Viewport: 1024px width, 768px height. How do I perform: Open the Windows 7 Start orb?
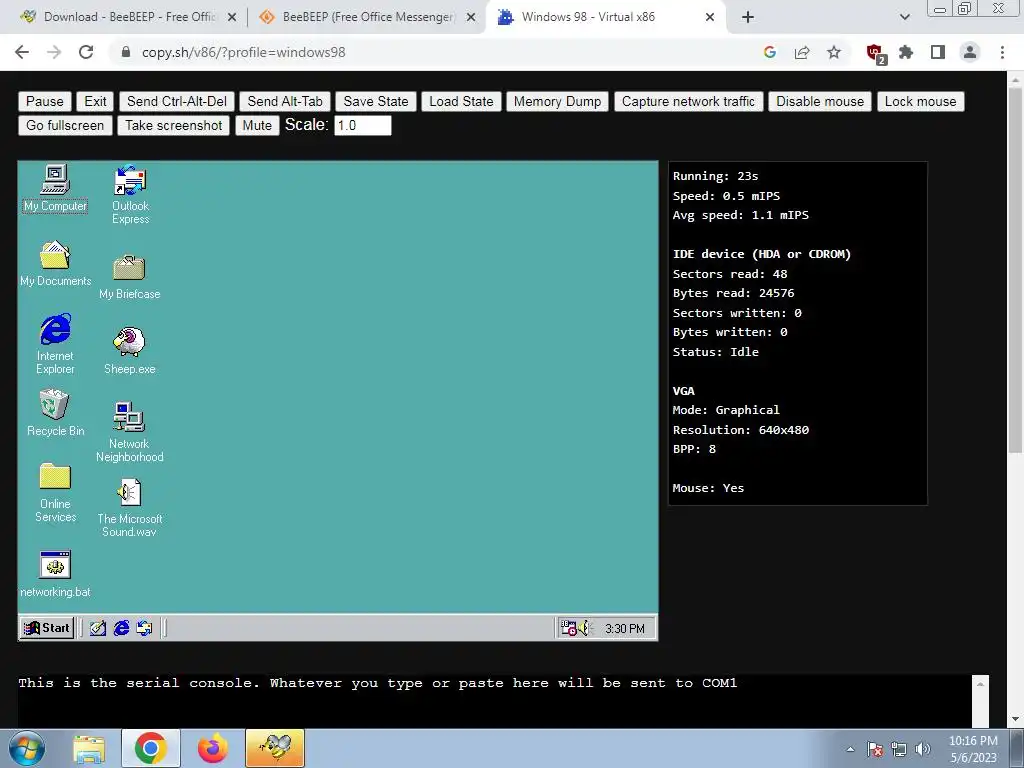[x=27, y=748]
